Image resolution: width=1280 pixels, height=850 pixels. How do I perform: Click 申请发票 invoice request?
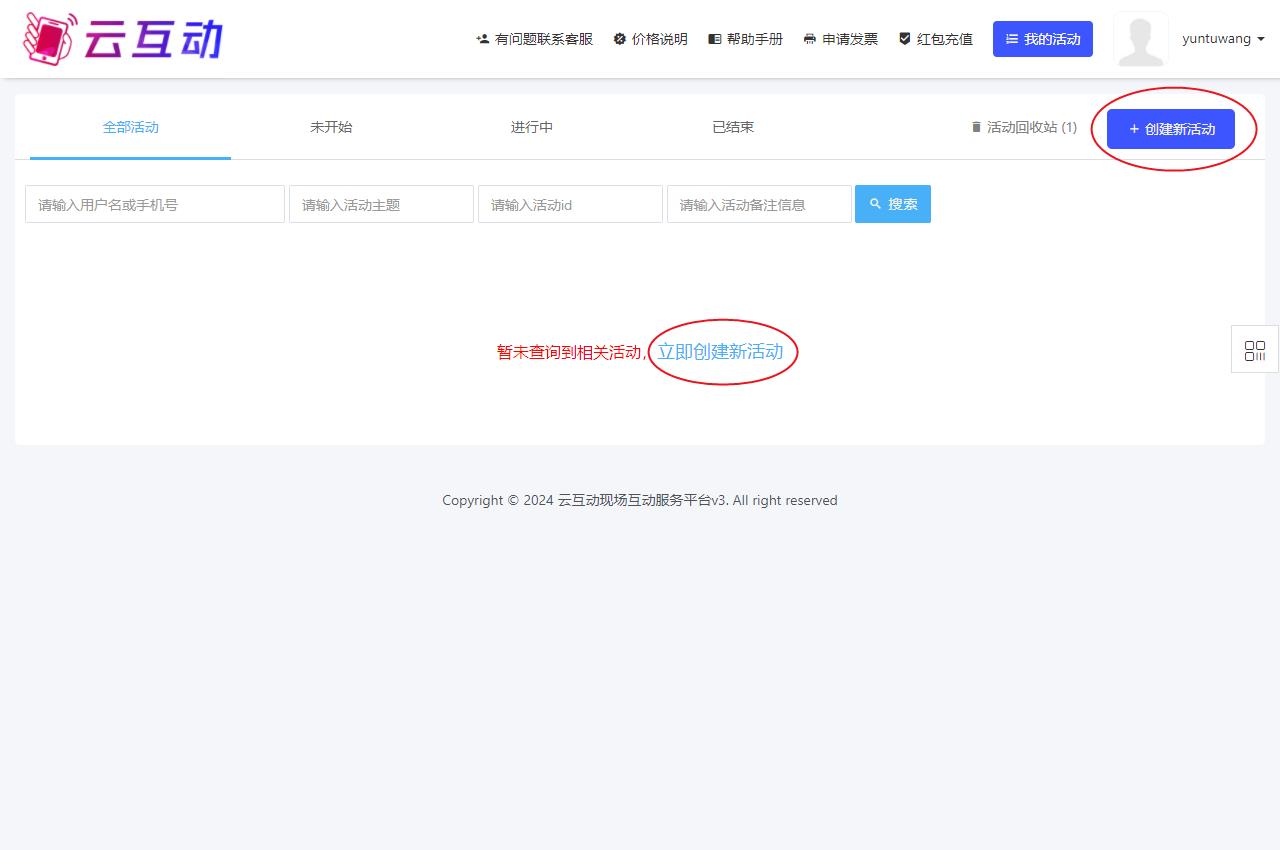point(840,39)
